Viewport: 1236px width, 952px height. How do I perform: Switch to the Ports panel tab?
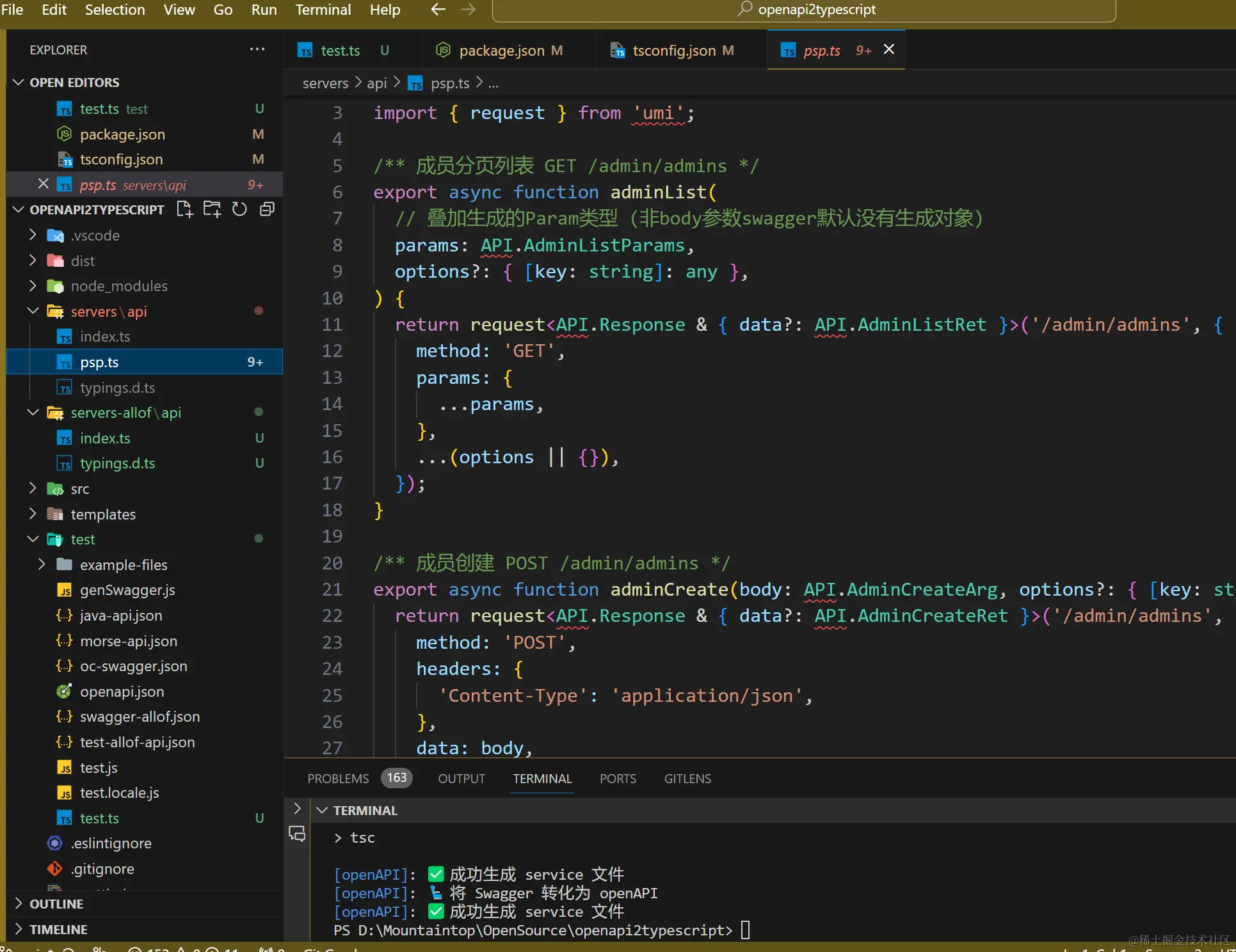618,779
